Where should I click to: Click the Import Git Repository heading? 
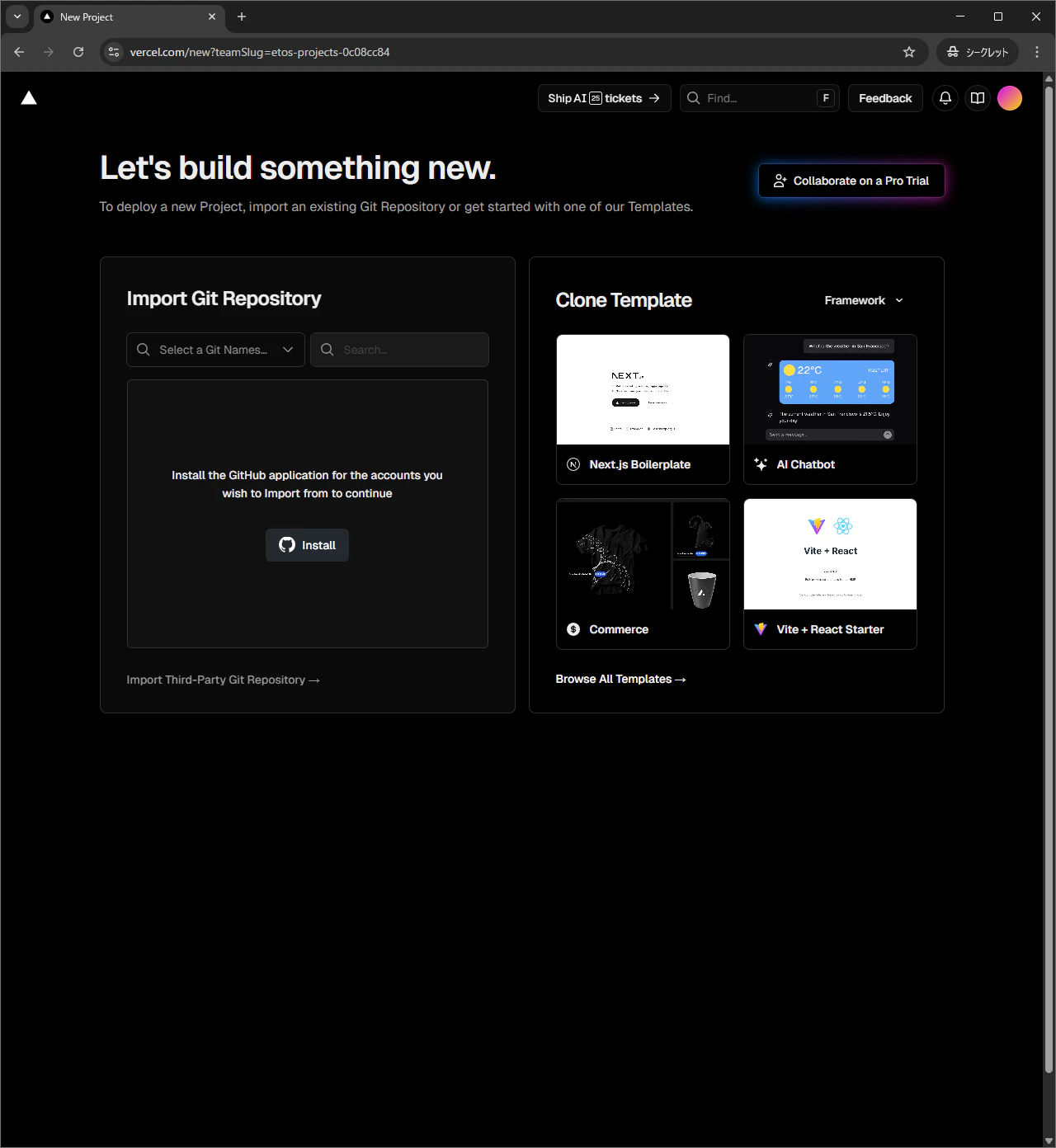(224, 299)
